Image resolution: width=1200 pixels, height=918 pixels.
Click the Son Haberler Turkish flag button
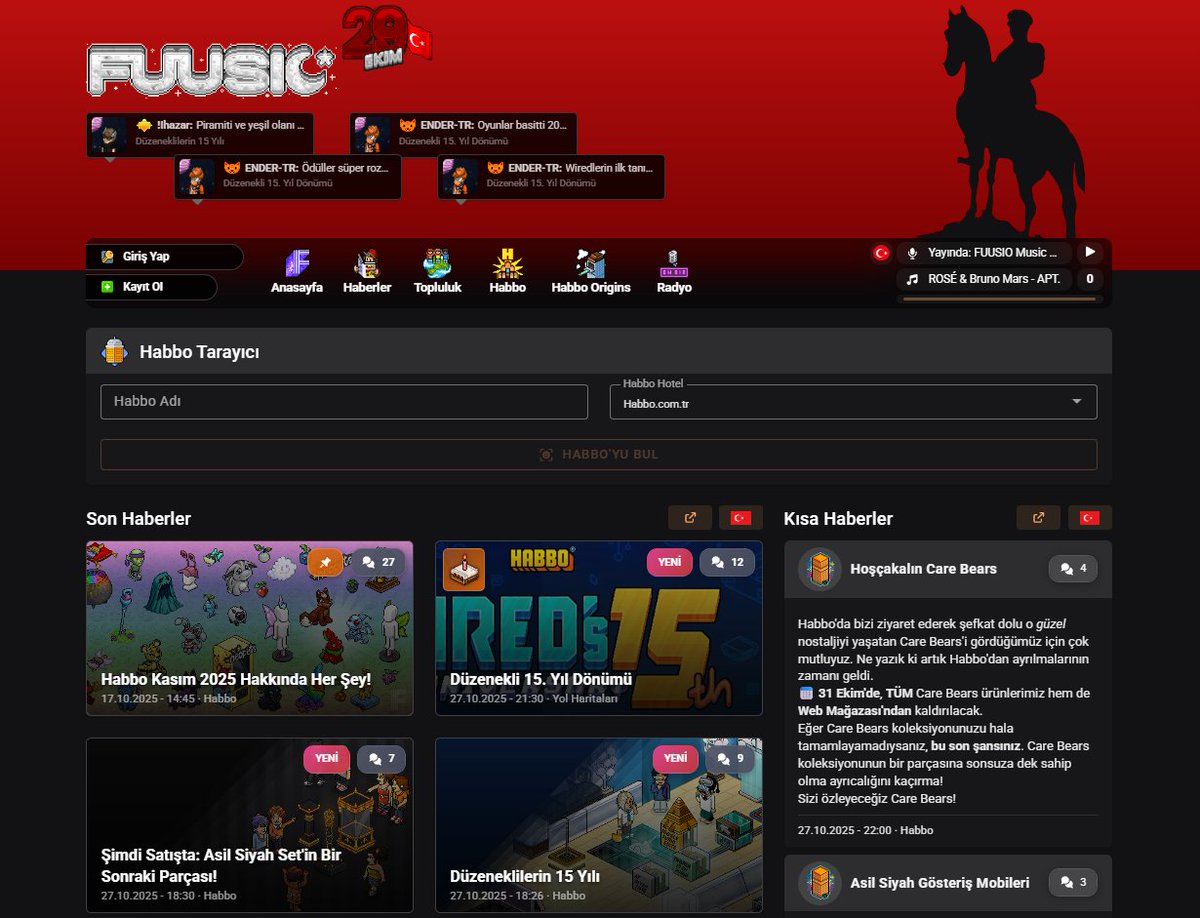740,517
